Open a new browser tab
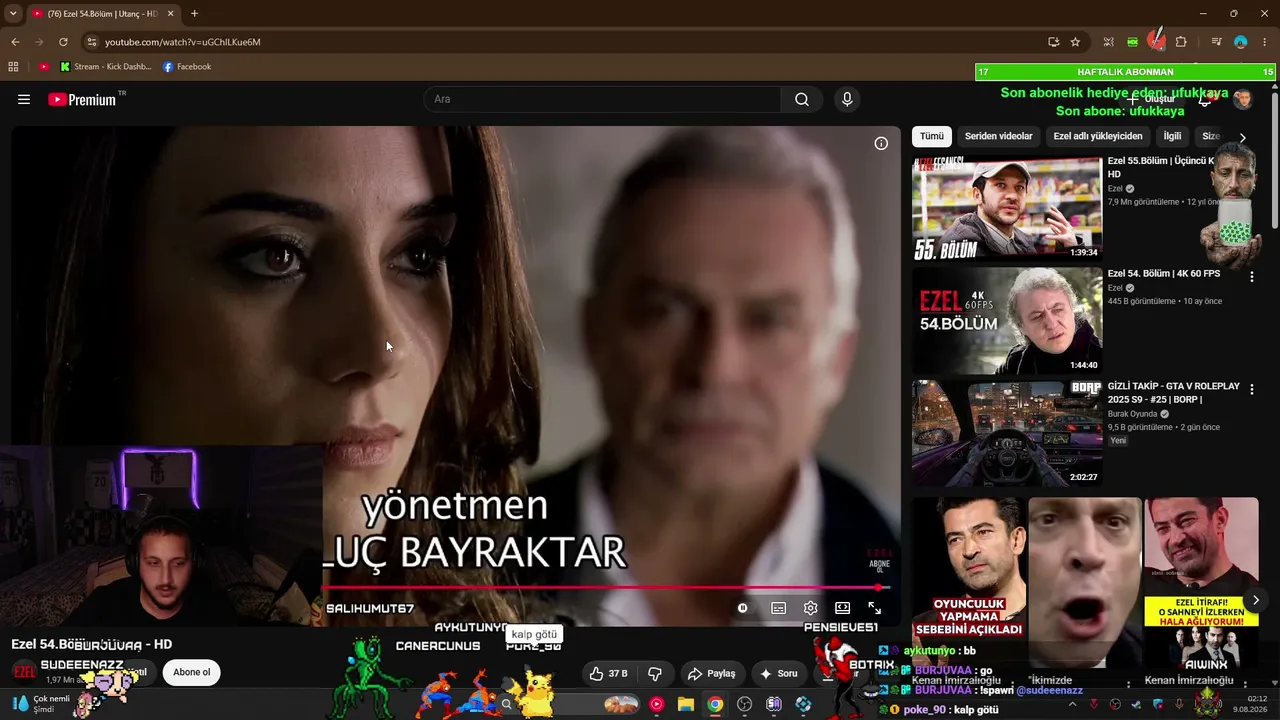 click(x=194, y=14)
